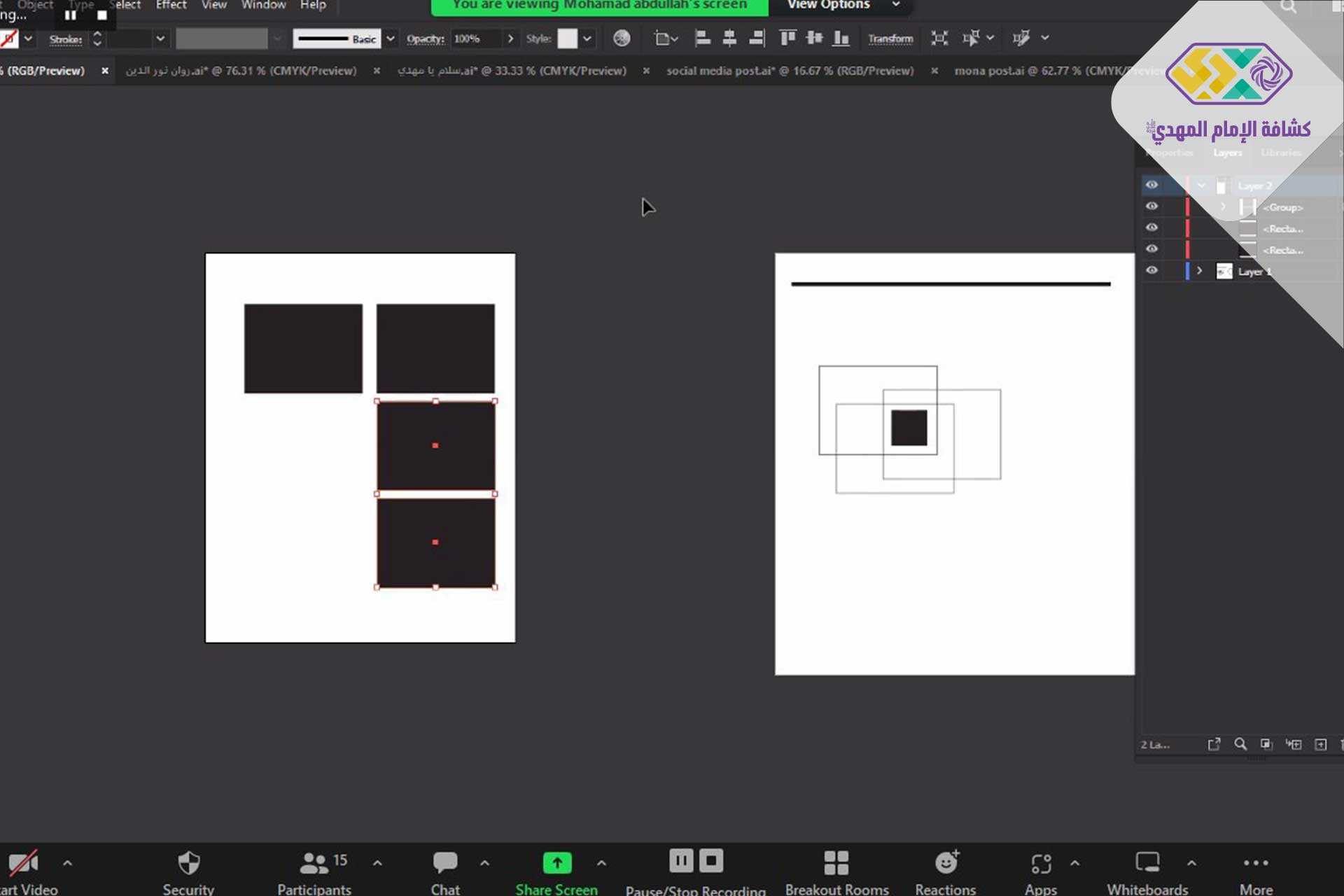Click the Vertical Align Bottom icon
The height and width of the screenshot is (896, 1344).
coord(841,38)
